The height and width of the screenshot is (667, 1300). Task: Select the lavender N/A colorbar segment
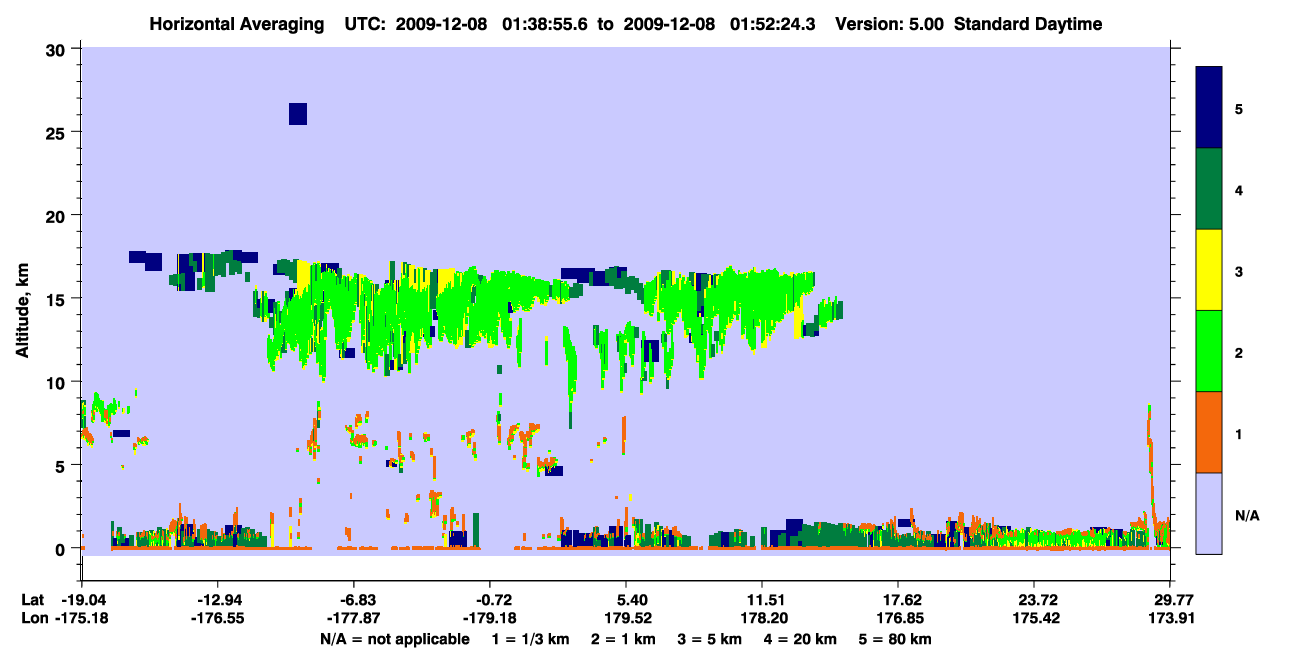(1209, 512)
